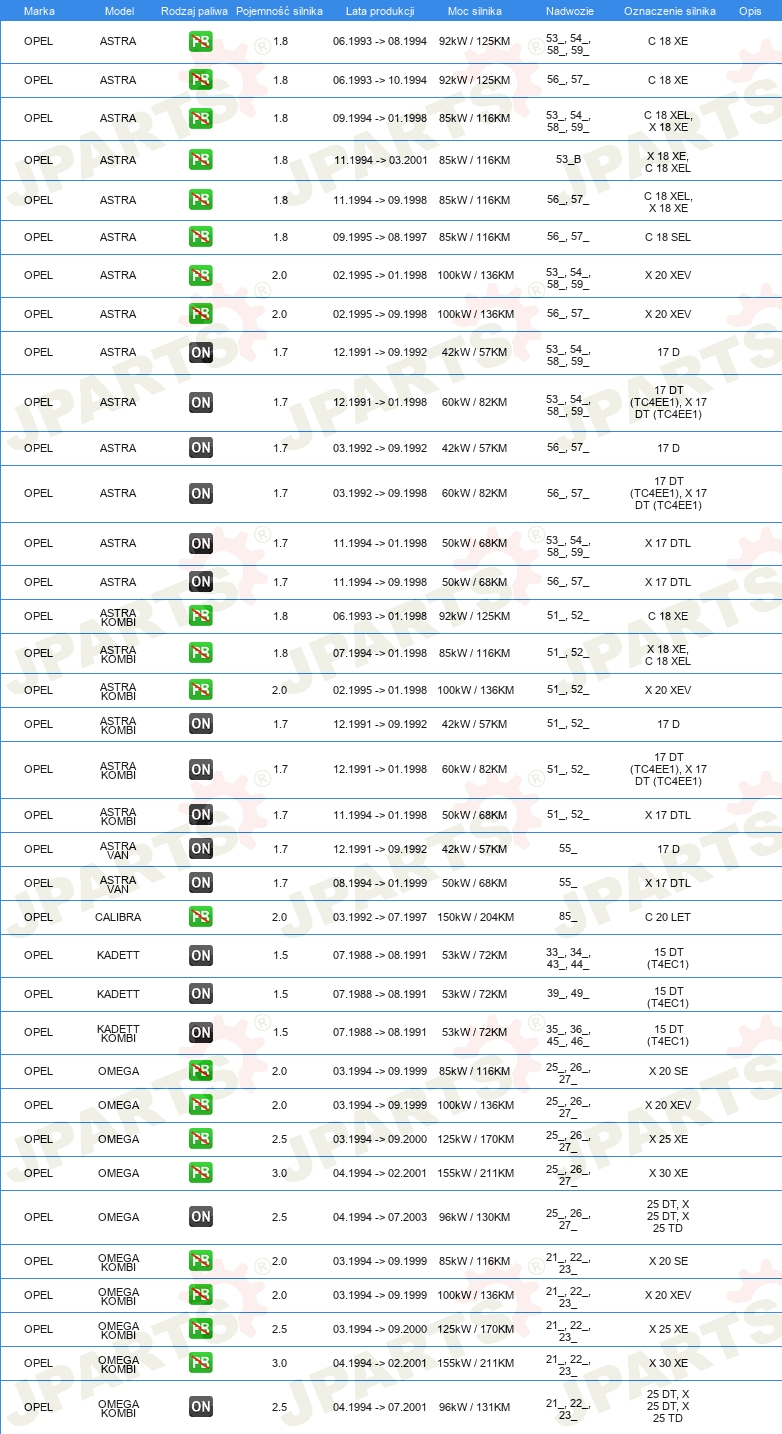Viewport: 782px width, 1434px height.
Task: Click the Moc silnika column header
Action: (475, 11)
